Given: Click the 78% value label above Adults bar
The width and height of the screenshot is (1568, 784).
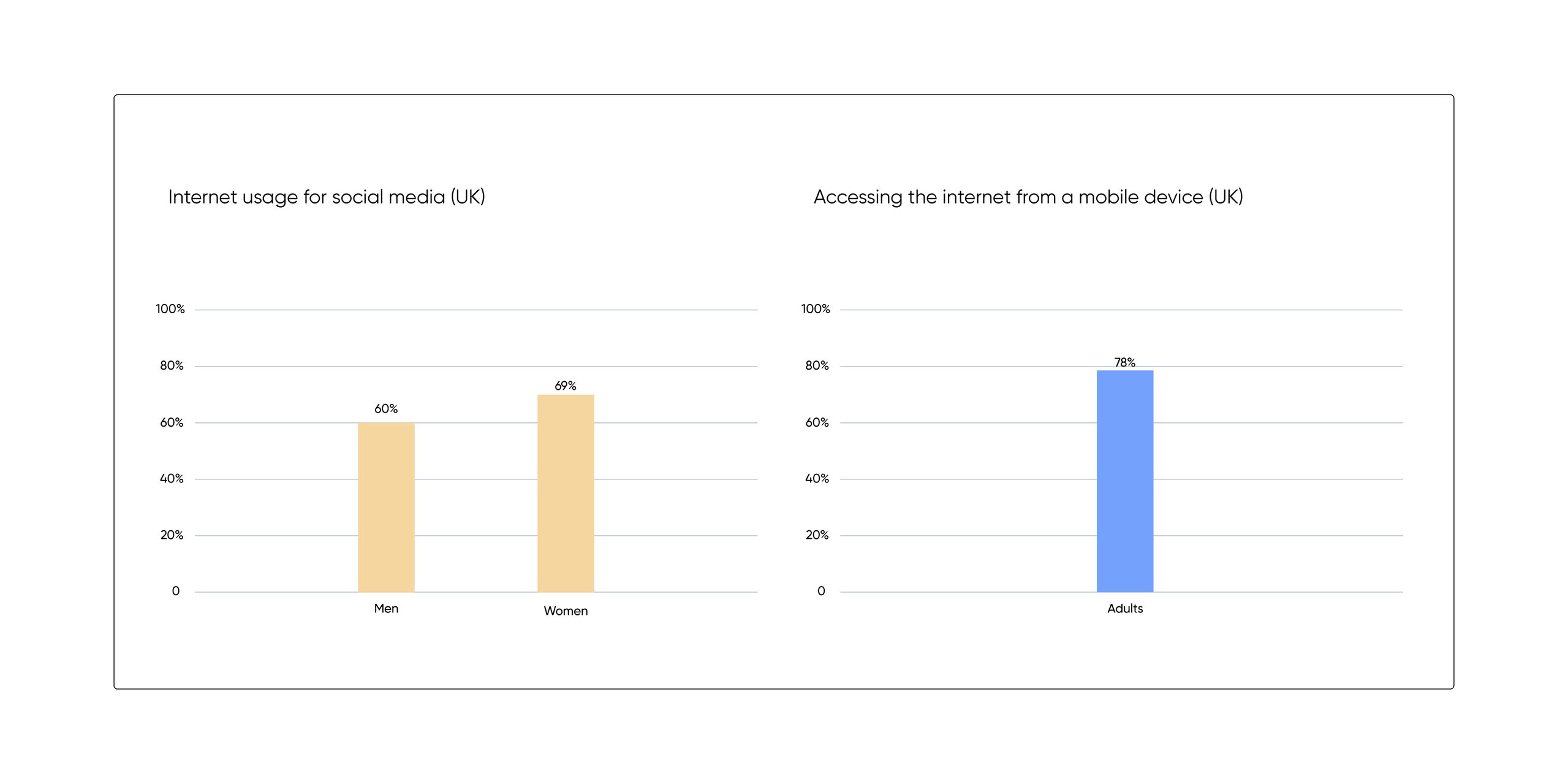Looking at the screenshot, I should (1124, 362).
